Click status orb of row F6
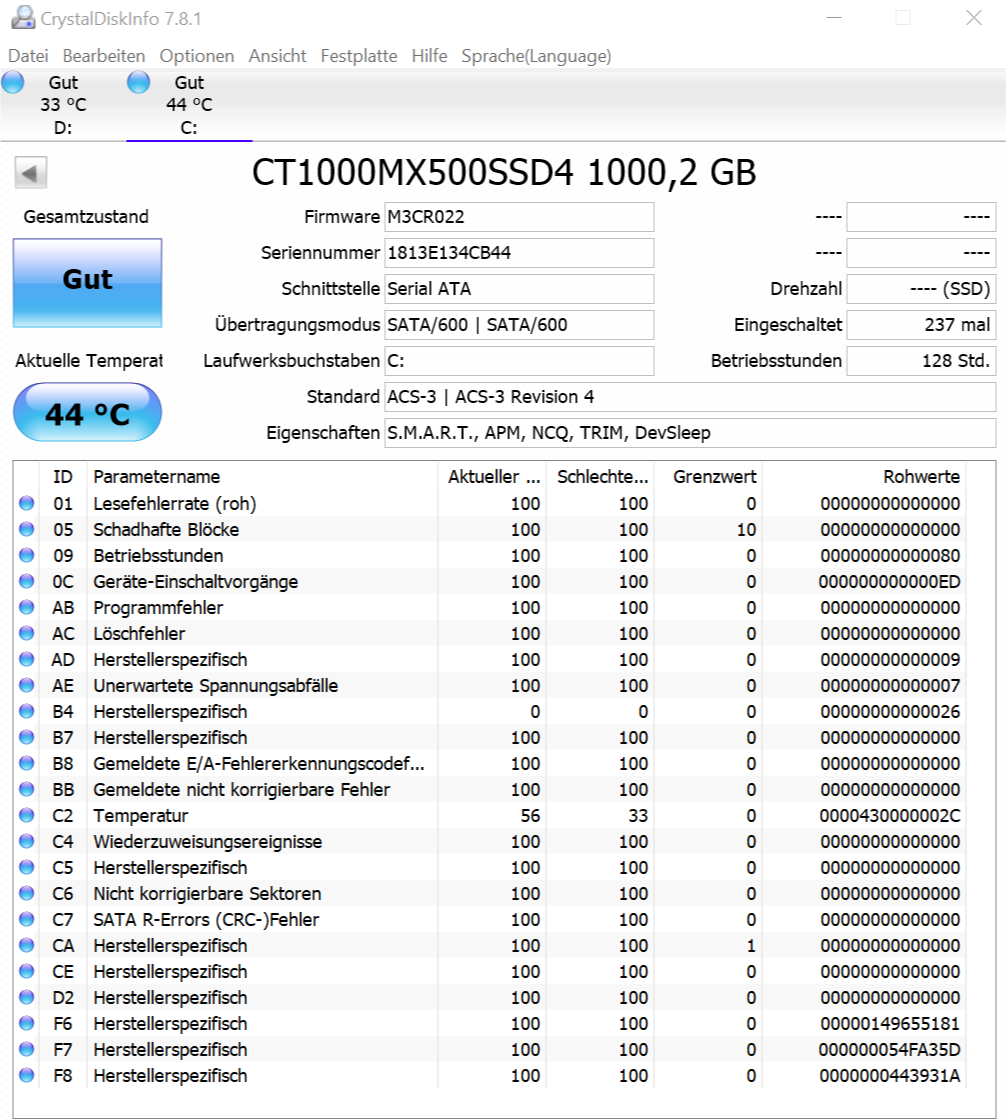 (26, 1023)
